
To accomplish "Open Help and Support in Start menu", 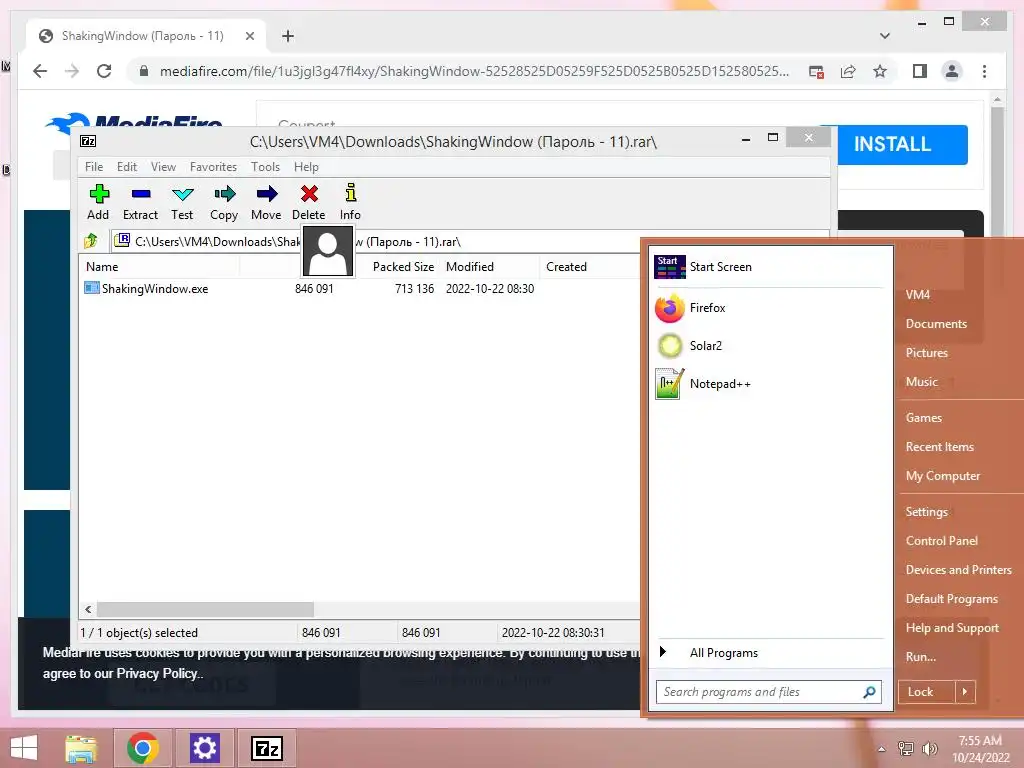I will pyautogui.click(x=952, y=628).
